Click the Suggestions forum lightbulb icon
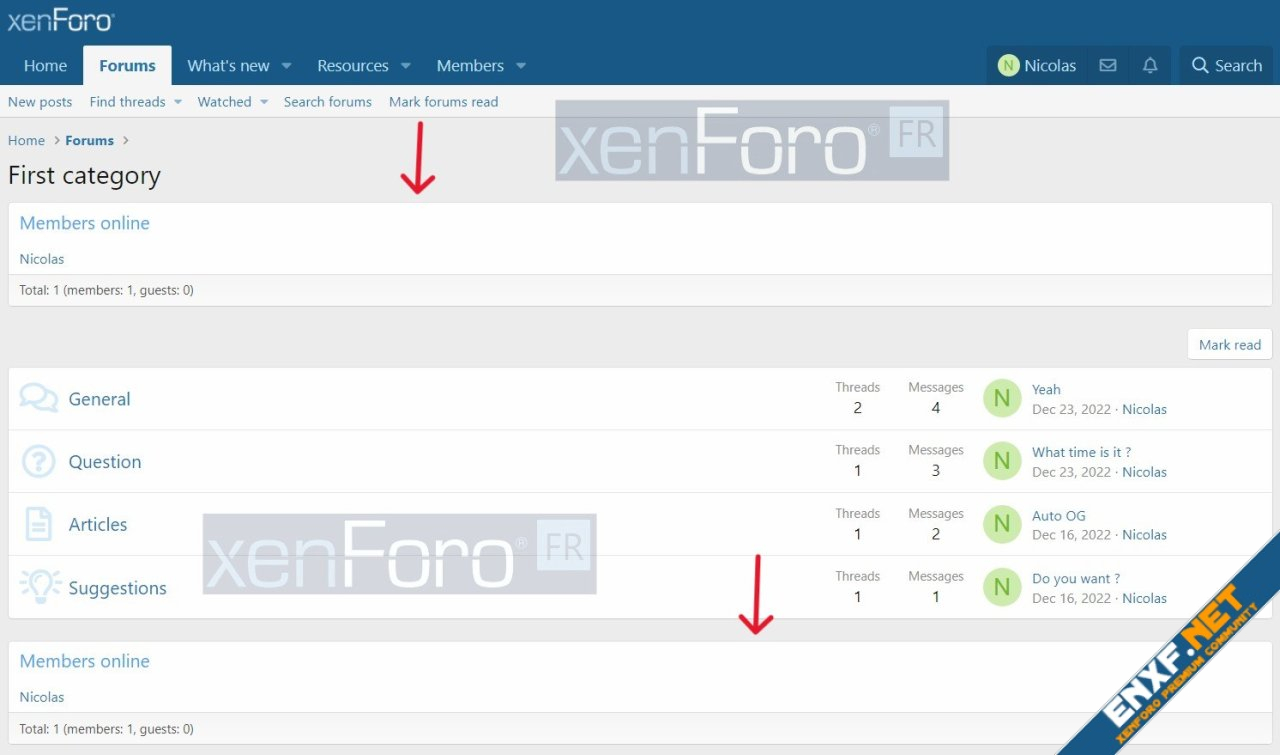 click(40, 588)
